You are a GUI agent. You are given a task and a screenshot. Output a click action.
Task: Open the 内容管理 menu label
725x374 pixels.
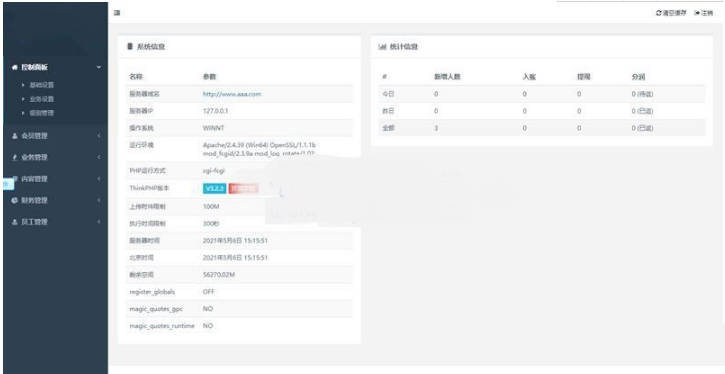tap(34, 179)
